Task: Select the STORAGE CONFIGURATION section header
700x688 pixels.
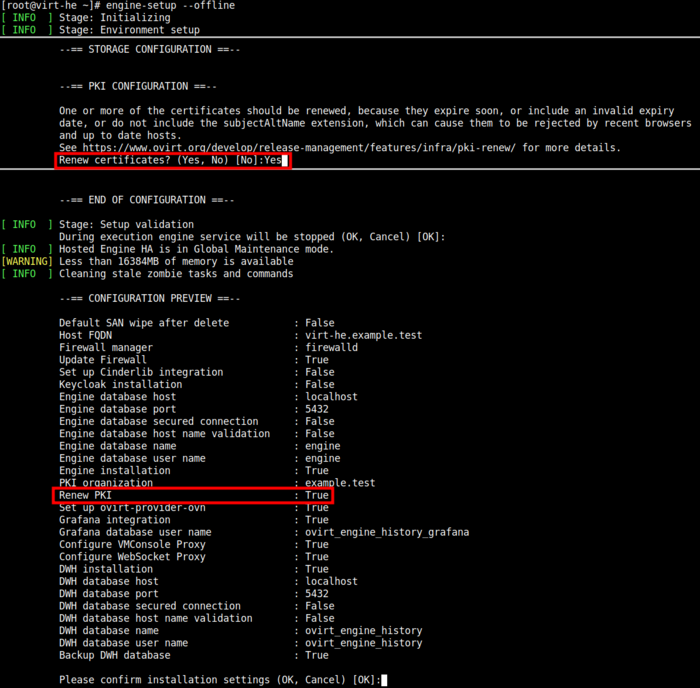Action: 149,49
